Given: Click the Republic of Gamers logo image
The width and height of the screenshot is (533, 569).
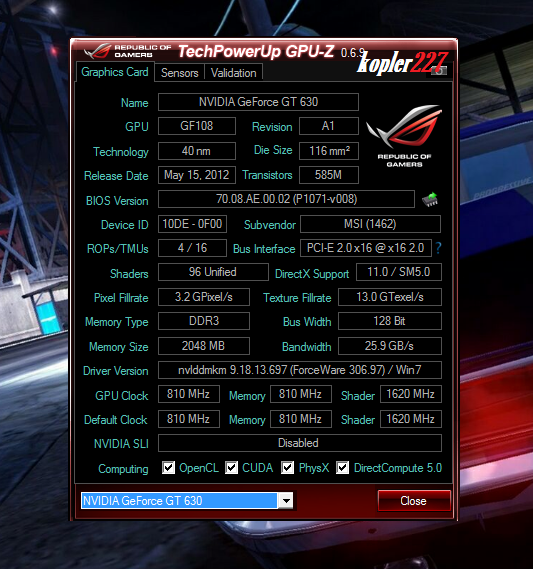Looking at the screenshot, I should tap(404, 136).
